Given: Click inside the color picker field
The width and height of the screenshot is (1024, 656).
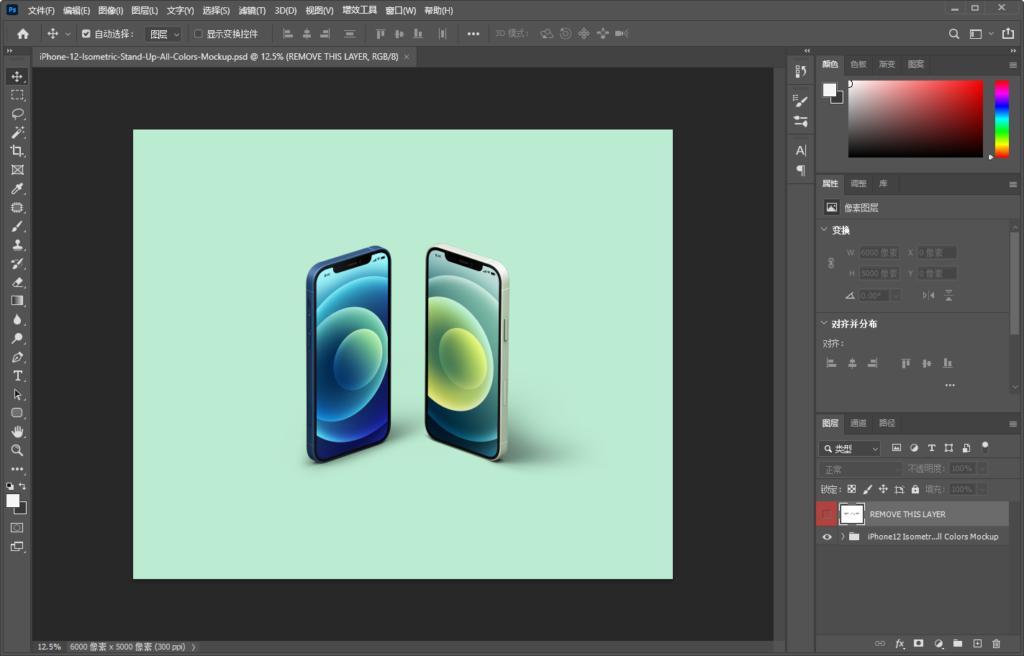Looking at the screenshot, I should pos(916,119).
